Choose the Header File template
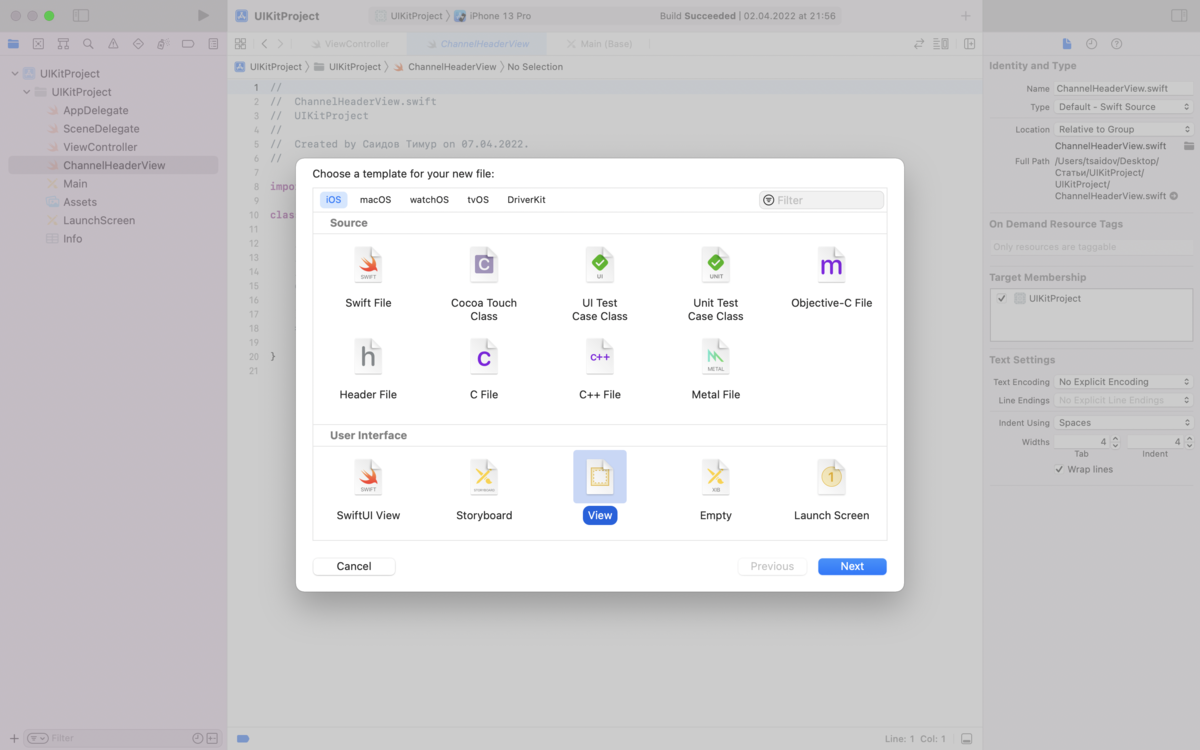 (368, 369)
